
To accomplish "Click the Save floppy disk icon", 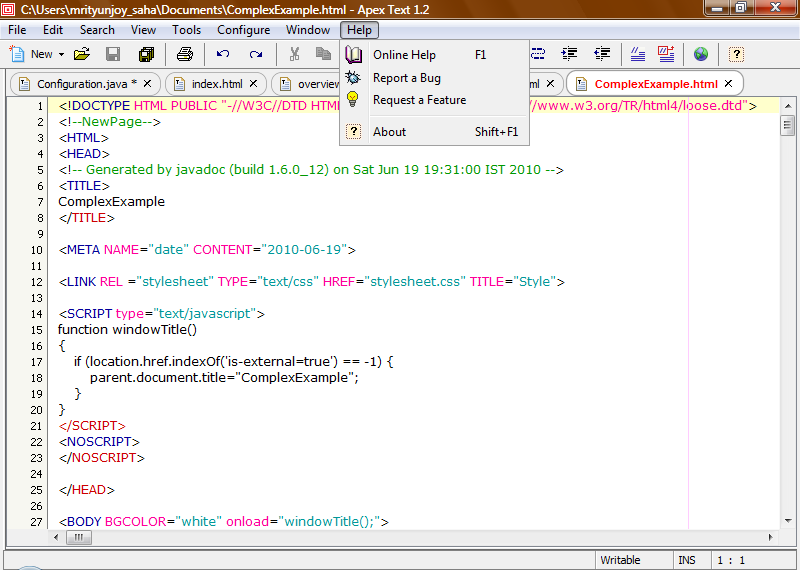I will pyautogui.click(x=113, y=54).
